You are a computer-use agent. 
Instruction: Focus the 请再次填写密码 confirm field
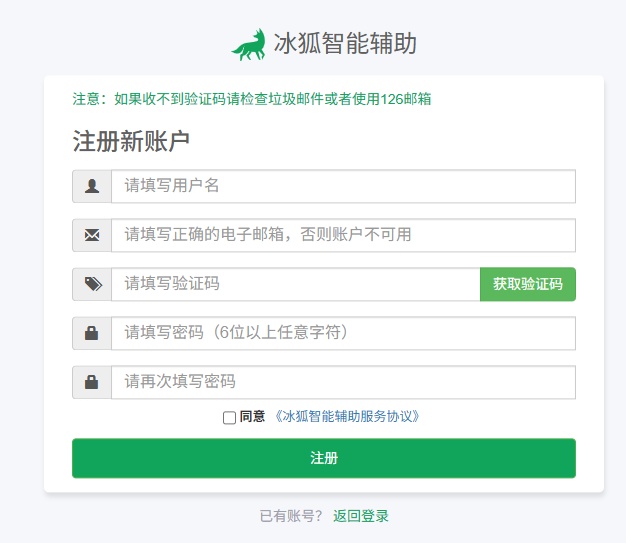343,382
